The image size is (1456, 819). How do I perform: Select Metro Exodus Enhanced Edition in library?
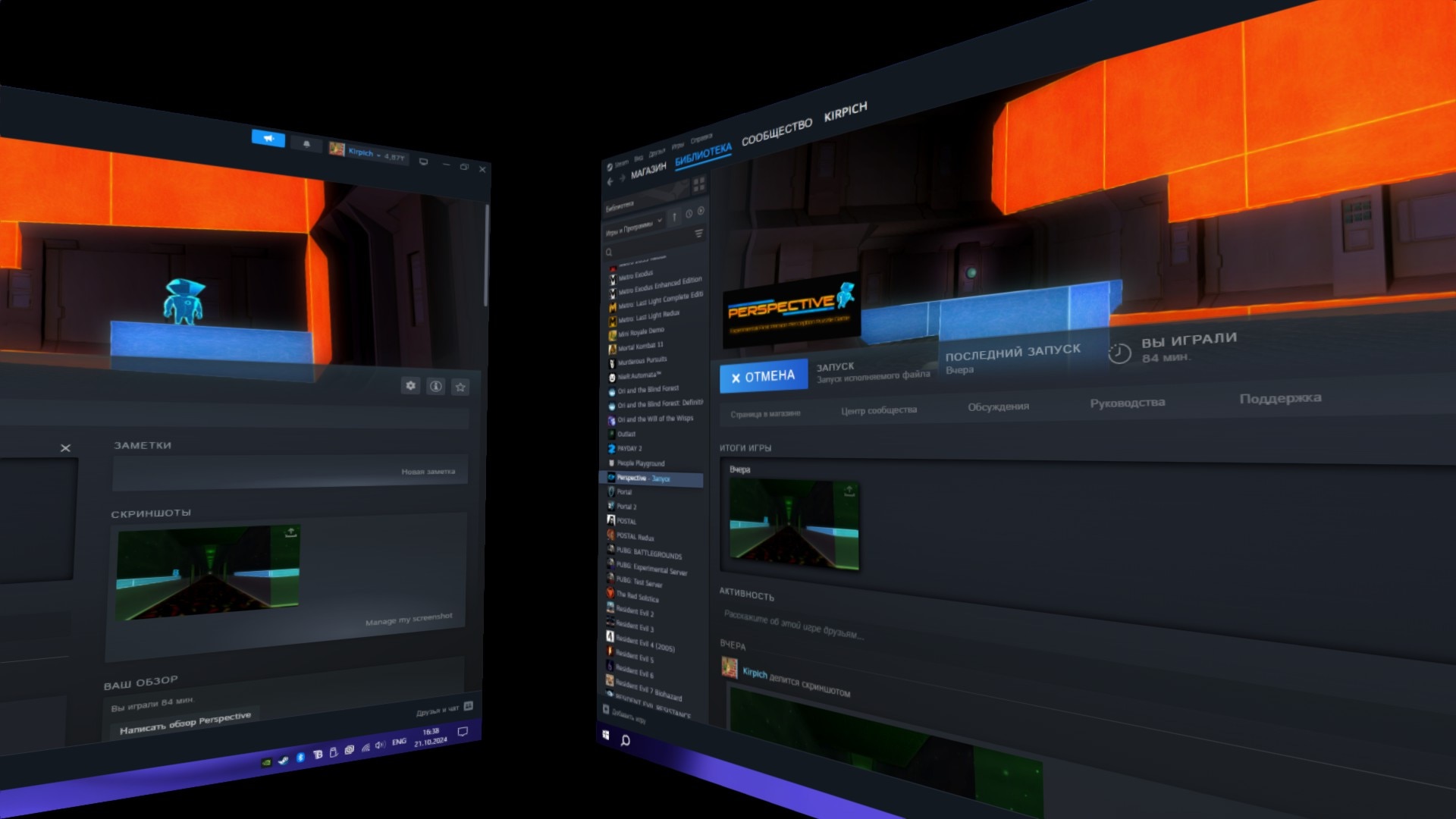657,286
